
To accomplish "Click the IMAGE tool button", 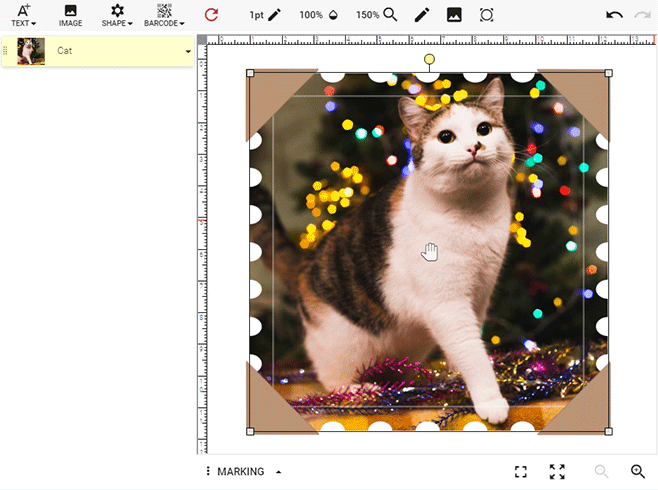I will click(x=70, y=15).
